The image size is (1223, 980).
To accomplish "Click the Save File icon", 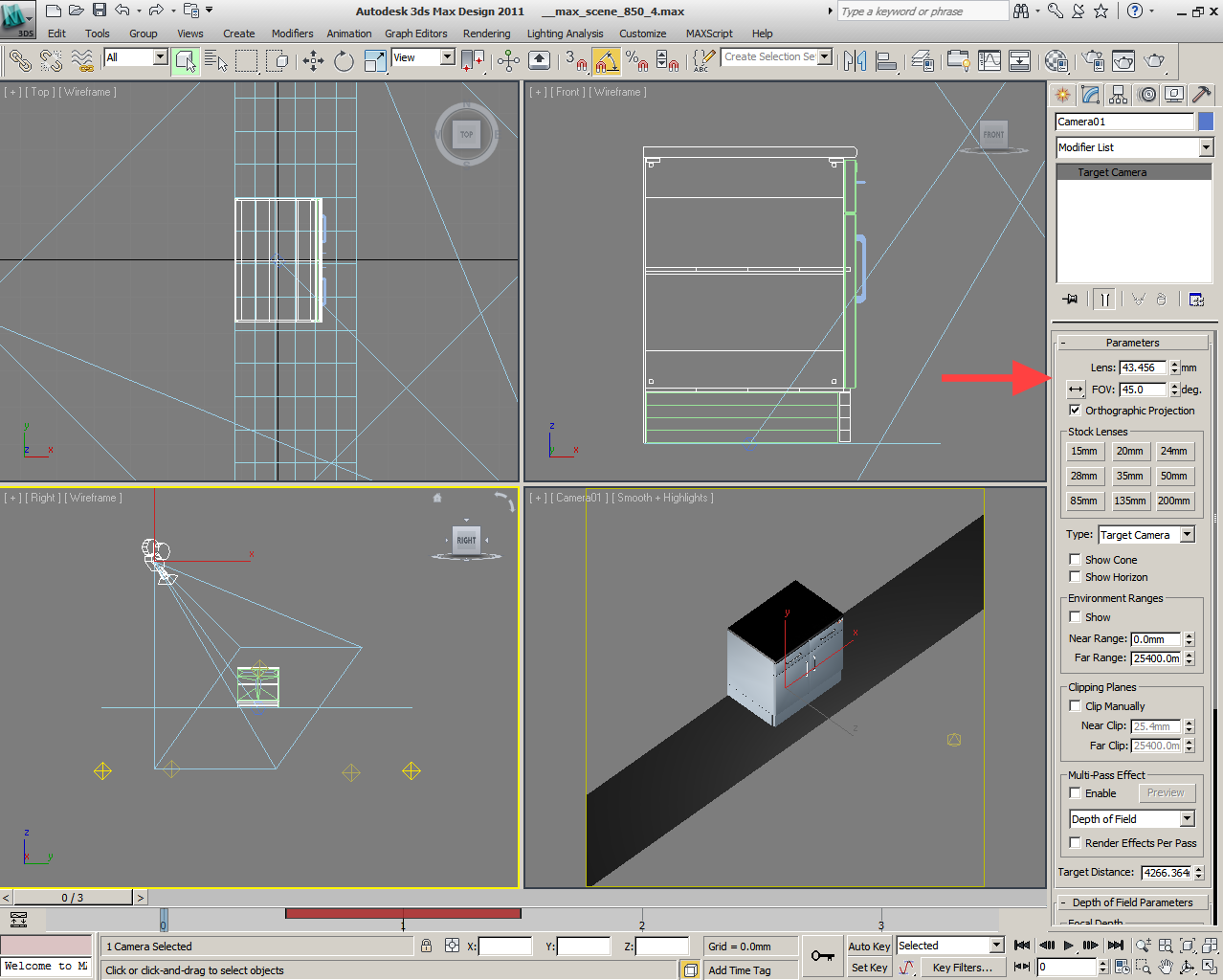I will (x=100, y=11).
